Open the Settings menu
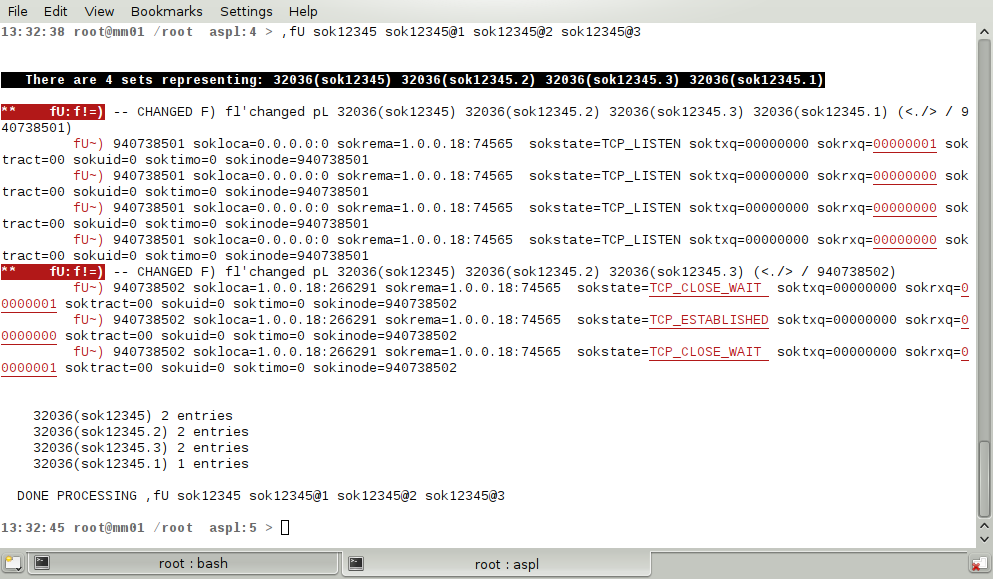This screenshot has width=993, height=579. click(x=246, y=11)
